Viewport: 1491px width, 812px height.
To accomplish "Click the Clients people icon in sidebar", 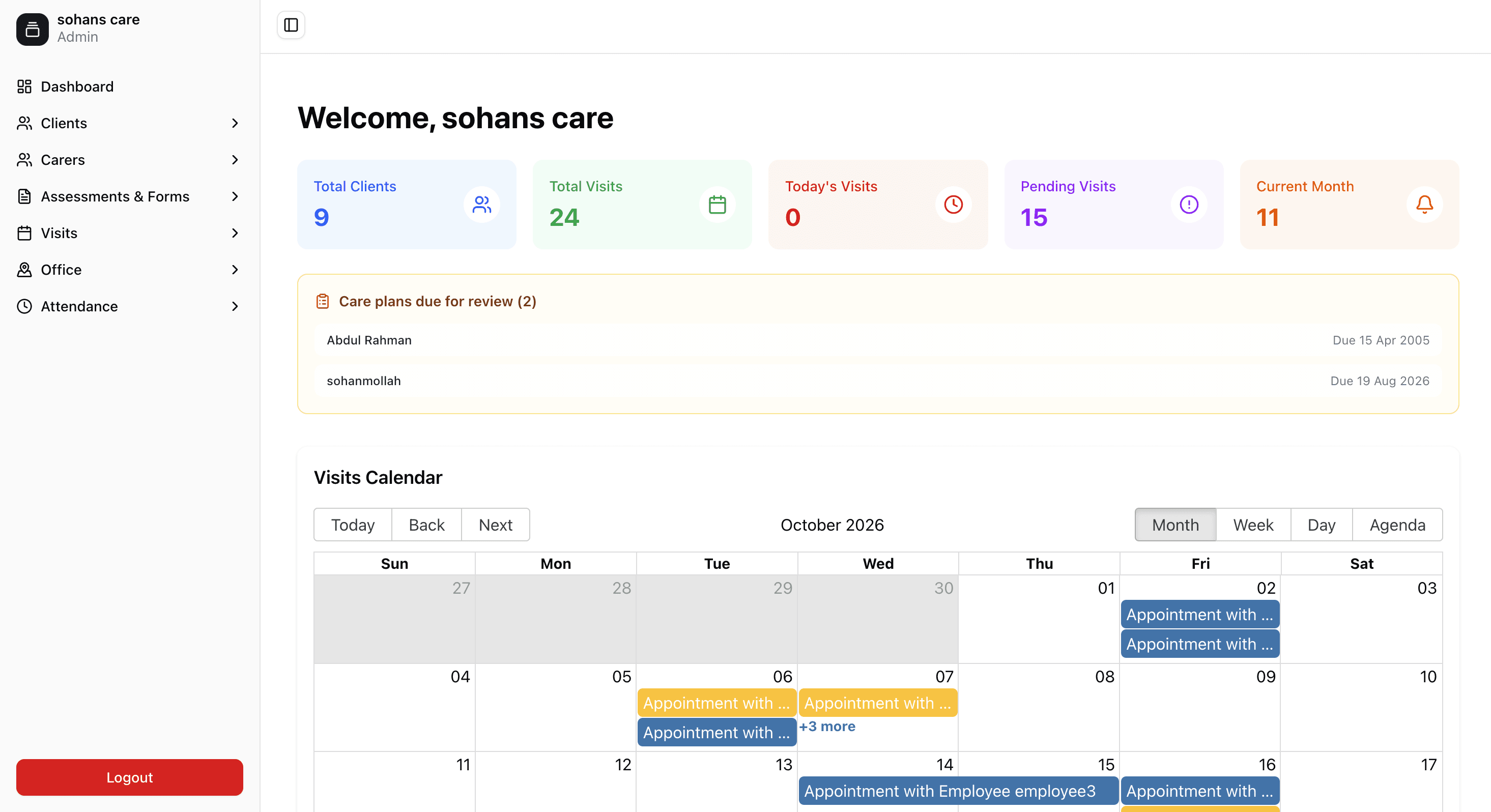I will pyautogui.click(x=24, y=123).
